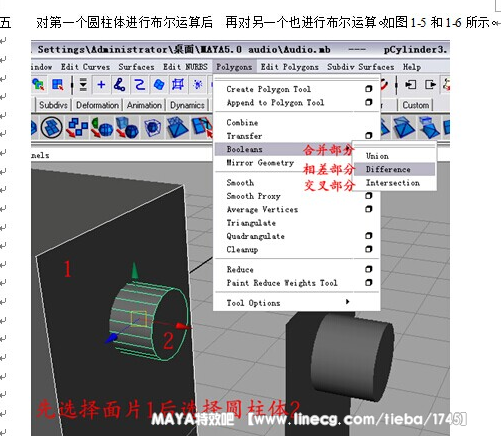Click the shelf icon with green half-sphere
Image resolution: width=501 pixels, height=436 pixels.
(102, 127)
